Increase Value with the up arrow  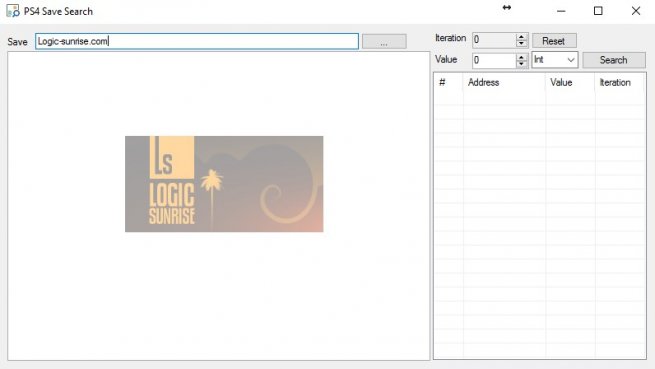(x=521, y=57)
